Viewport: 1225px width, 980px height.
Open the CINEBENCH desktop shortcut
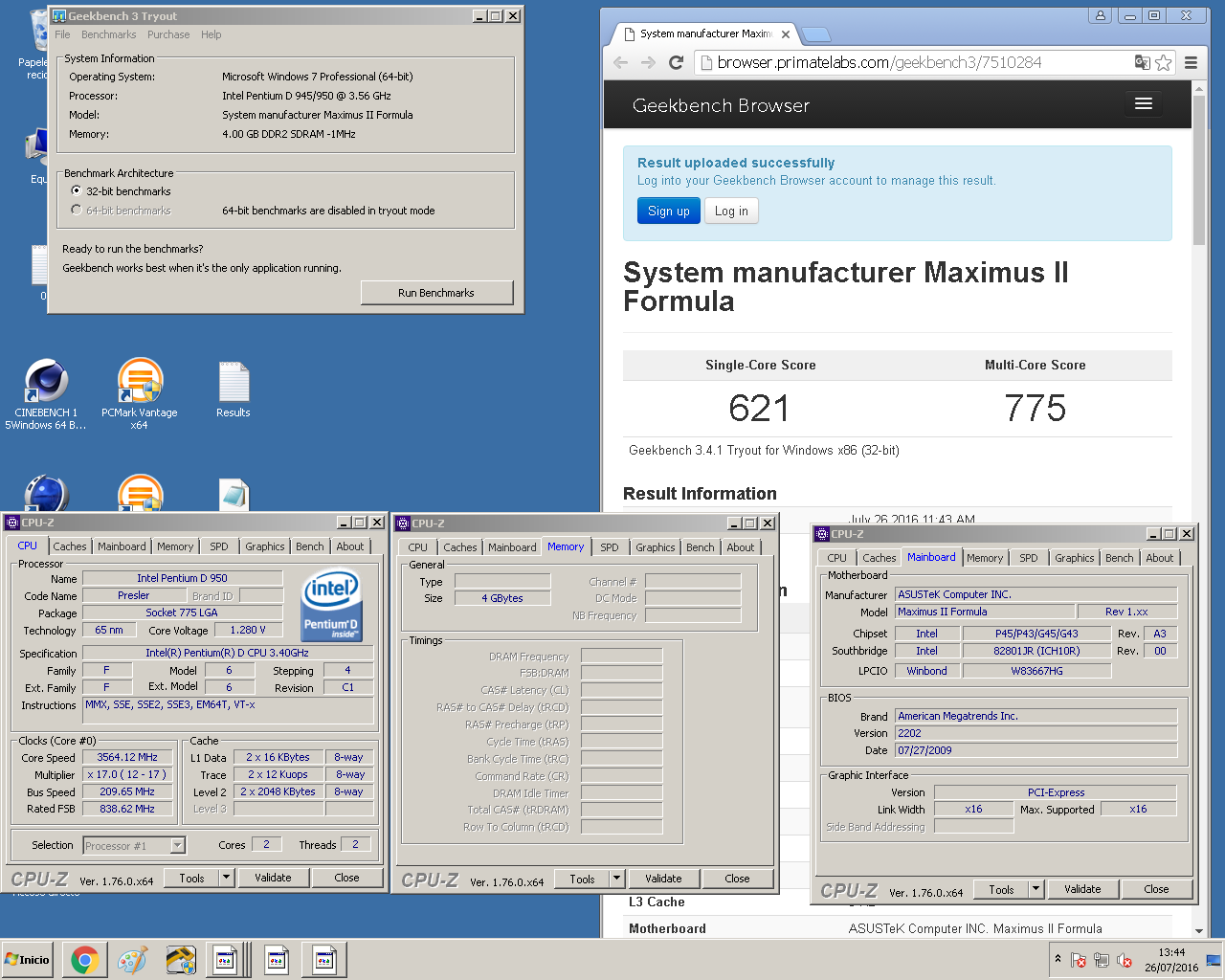pyautogui.click(x=46, y=393)
